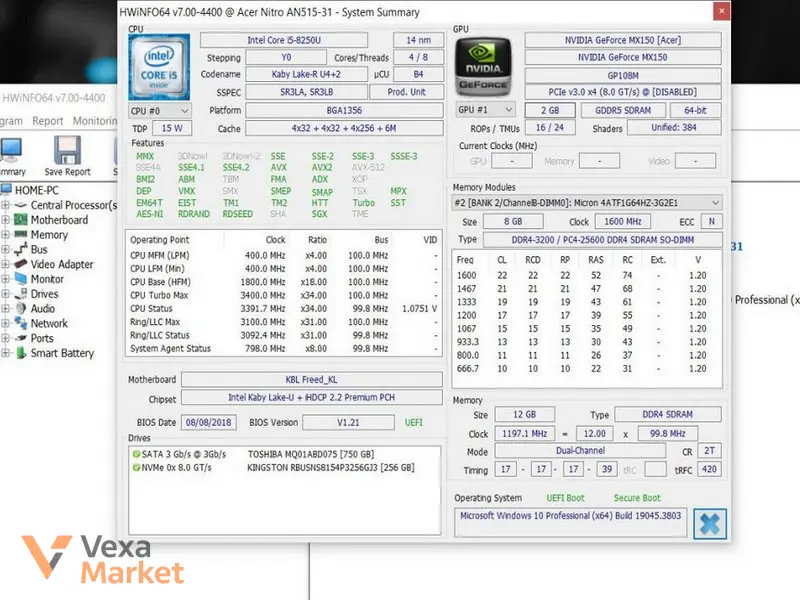Click the 1600 frequency timing row

(x=587, y=276)
